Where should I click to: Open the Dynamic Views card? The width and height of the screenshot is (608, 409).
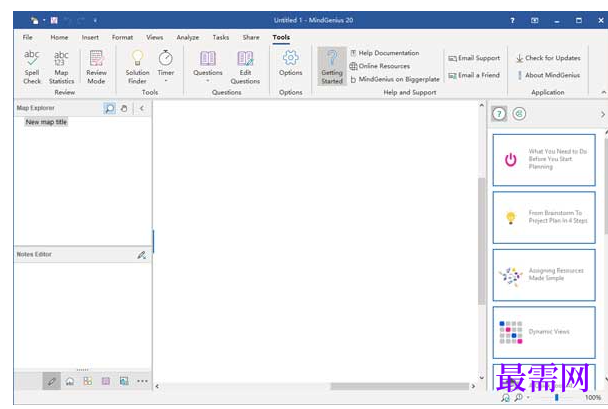(544, 332)
